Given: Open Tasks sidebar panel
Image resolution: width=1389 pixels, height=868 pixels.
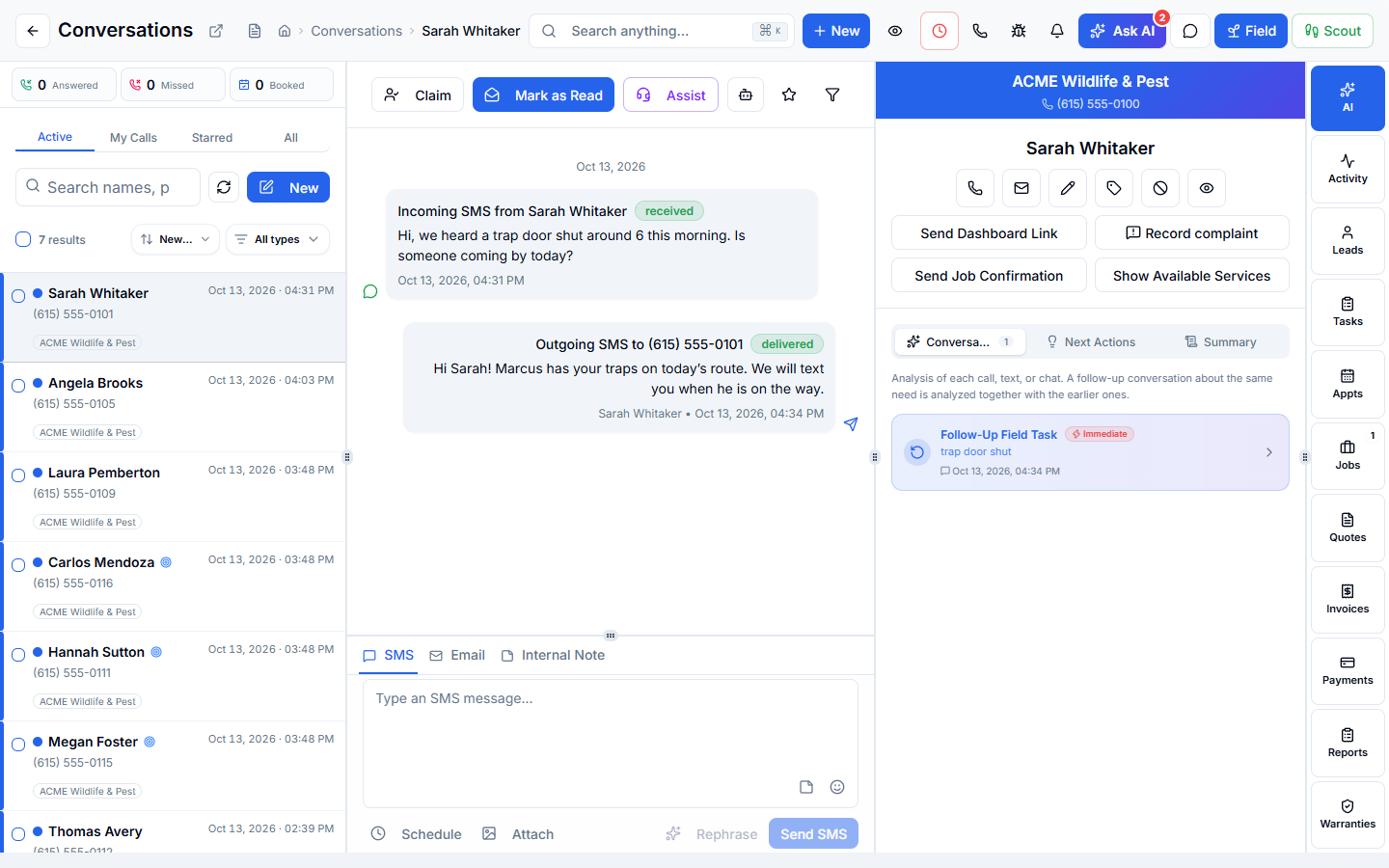Looking at the screenshot, I should click(1348, 312).
